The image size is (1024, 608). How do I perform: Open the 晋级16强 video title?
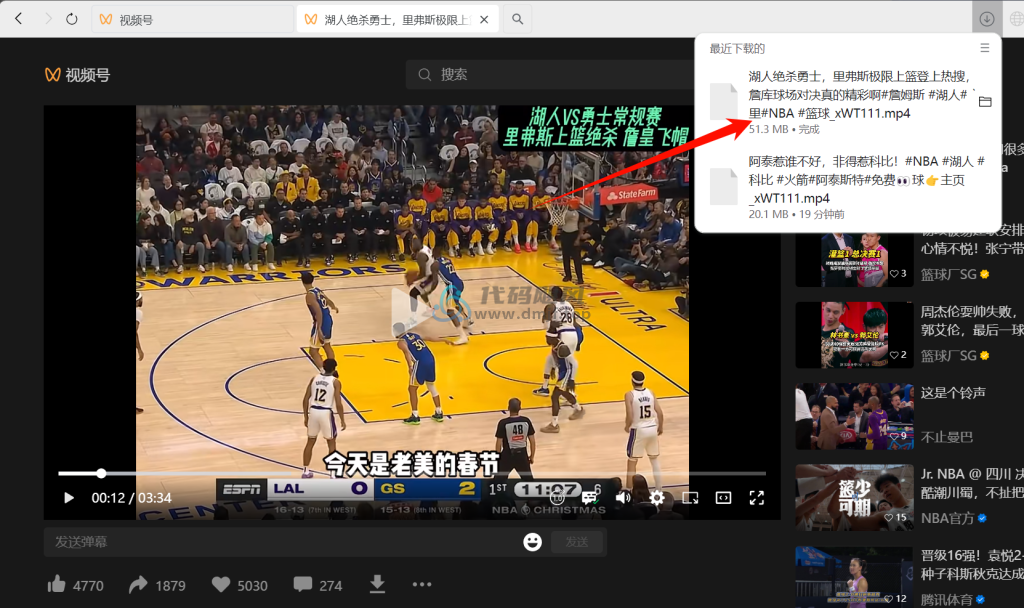[972, 564]
